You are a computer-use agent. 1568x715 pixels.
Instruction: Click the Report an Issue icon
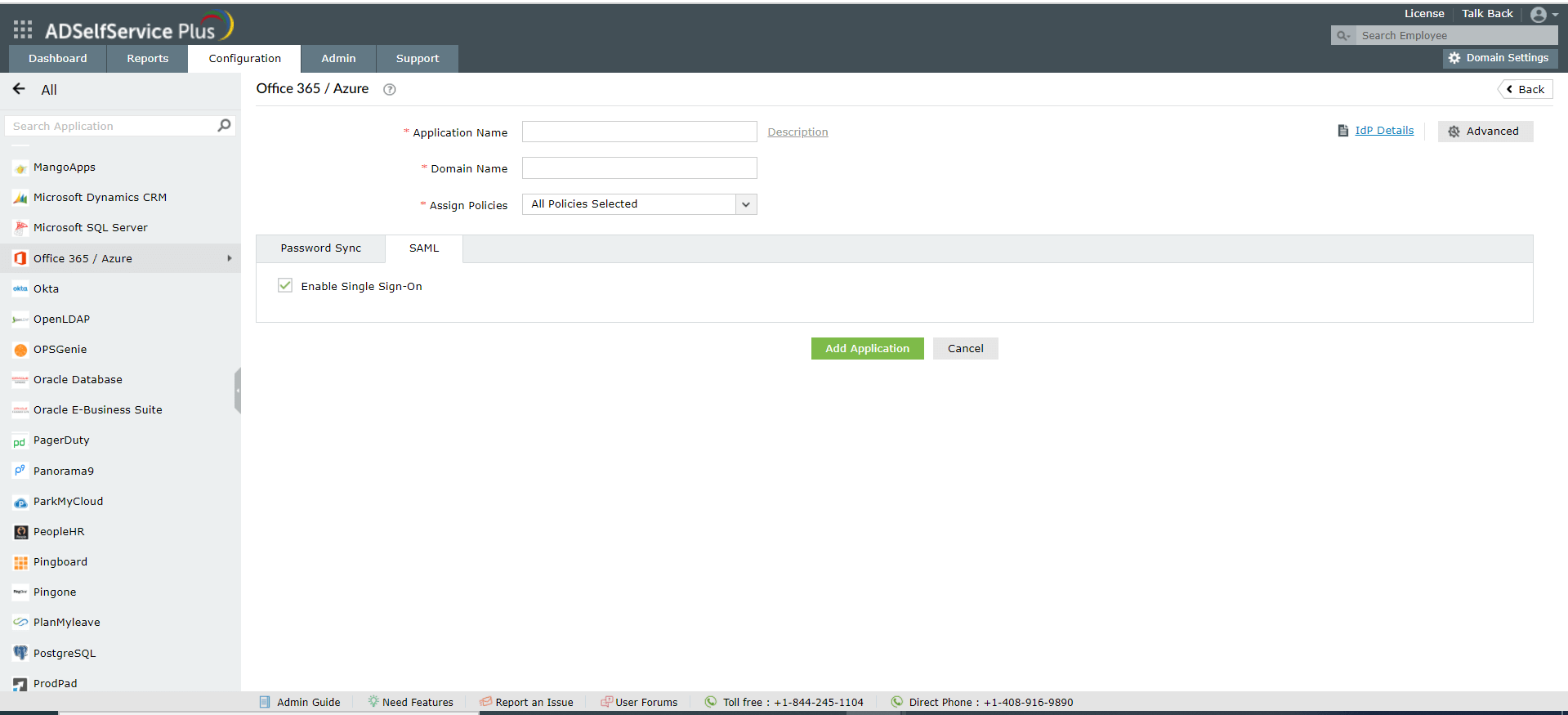click(x=486, y=701)
